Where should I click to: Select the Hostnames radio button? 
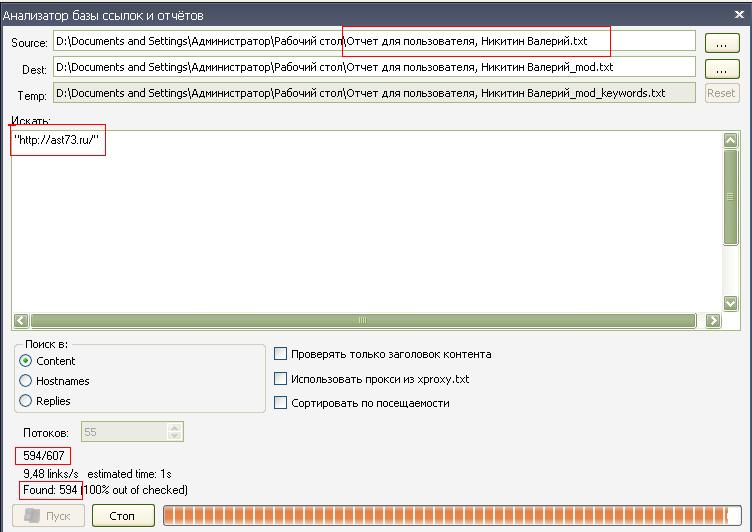coord(25,381)
